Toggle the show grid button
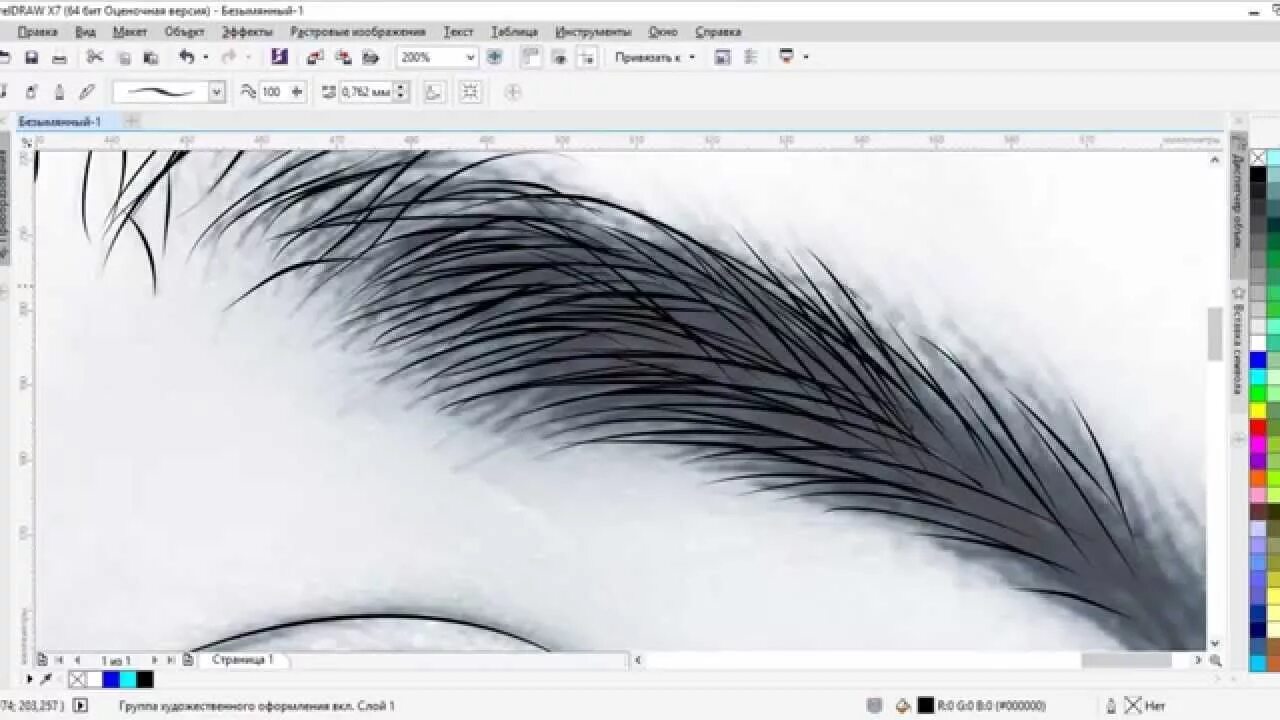 click(x=559, y=57)
